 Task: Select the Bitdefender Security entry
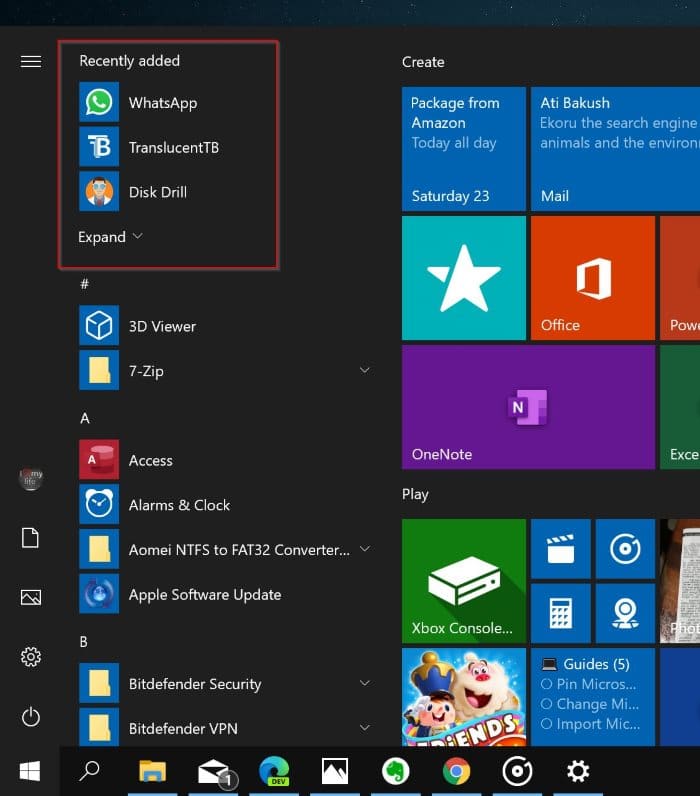pos(226,683)
